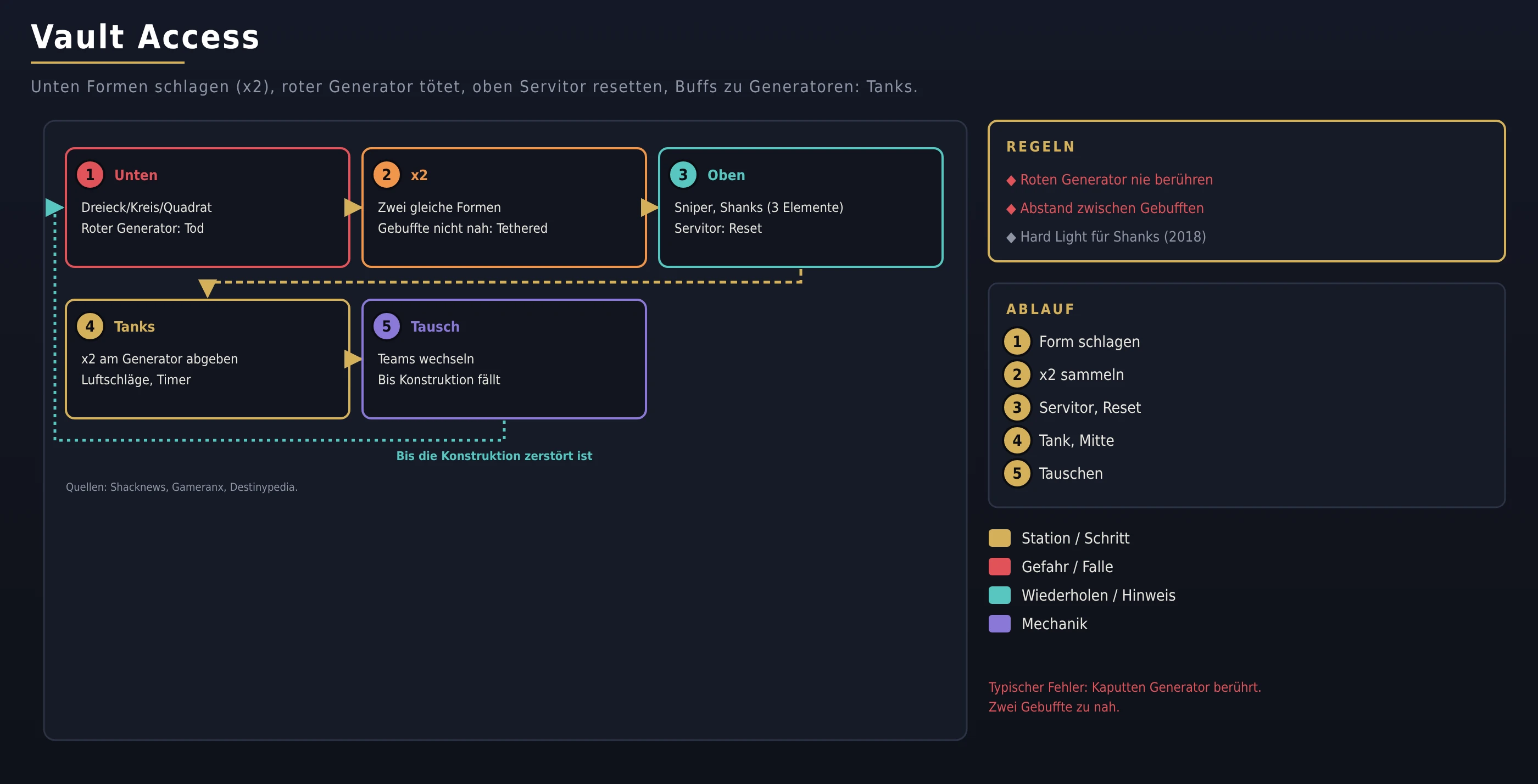This screenshot has height=784, width=1538.
Task: Click the purple number 5 badge beside Tausch
Action: (386, 326)
